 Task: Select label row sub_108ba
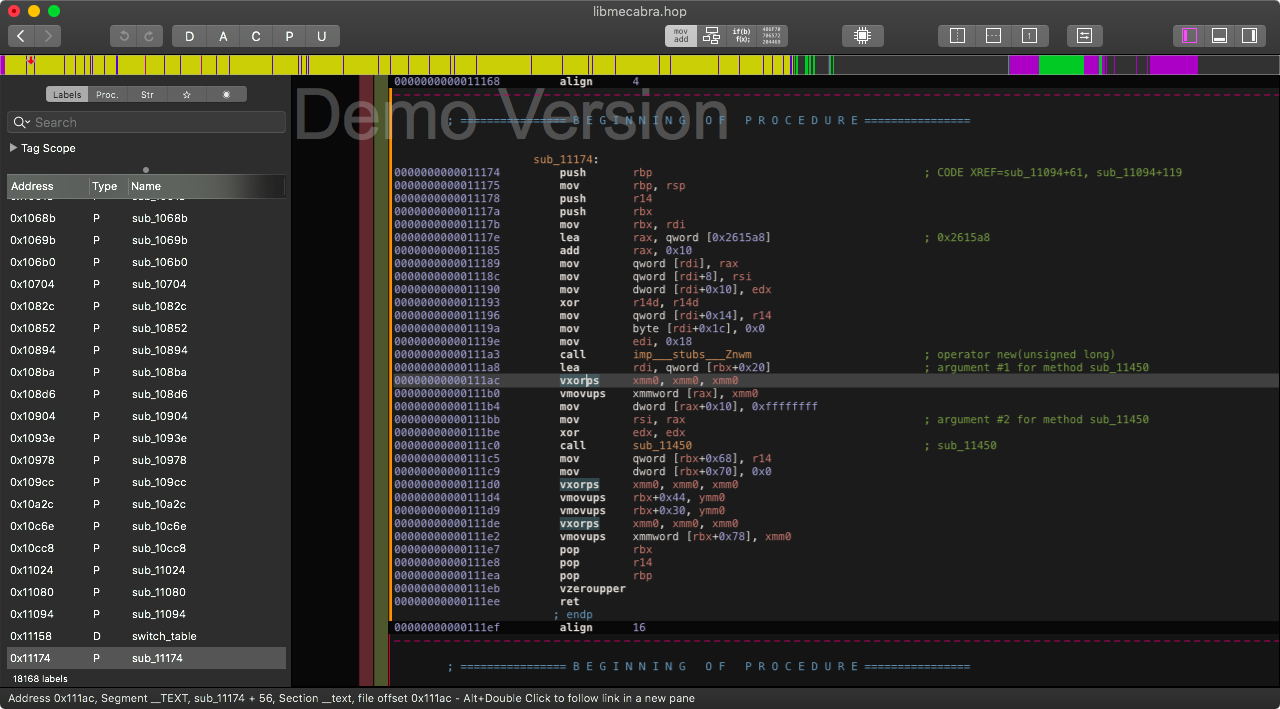click(146, 372)
